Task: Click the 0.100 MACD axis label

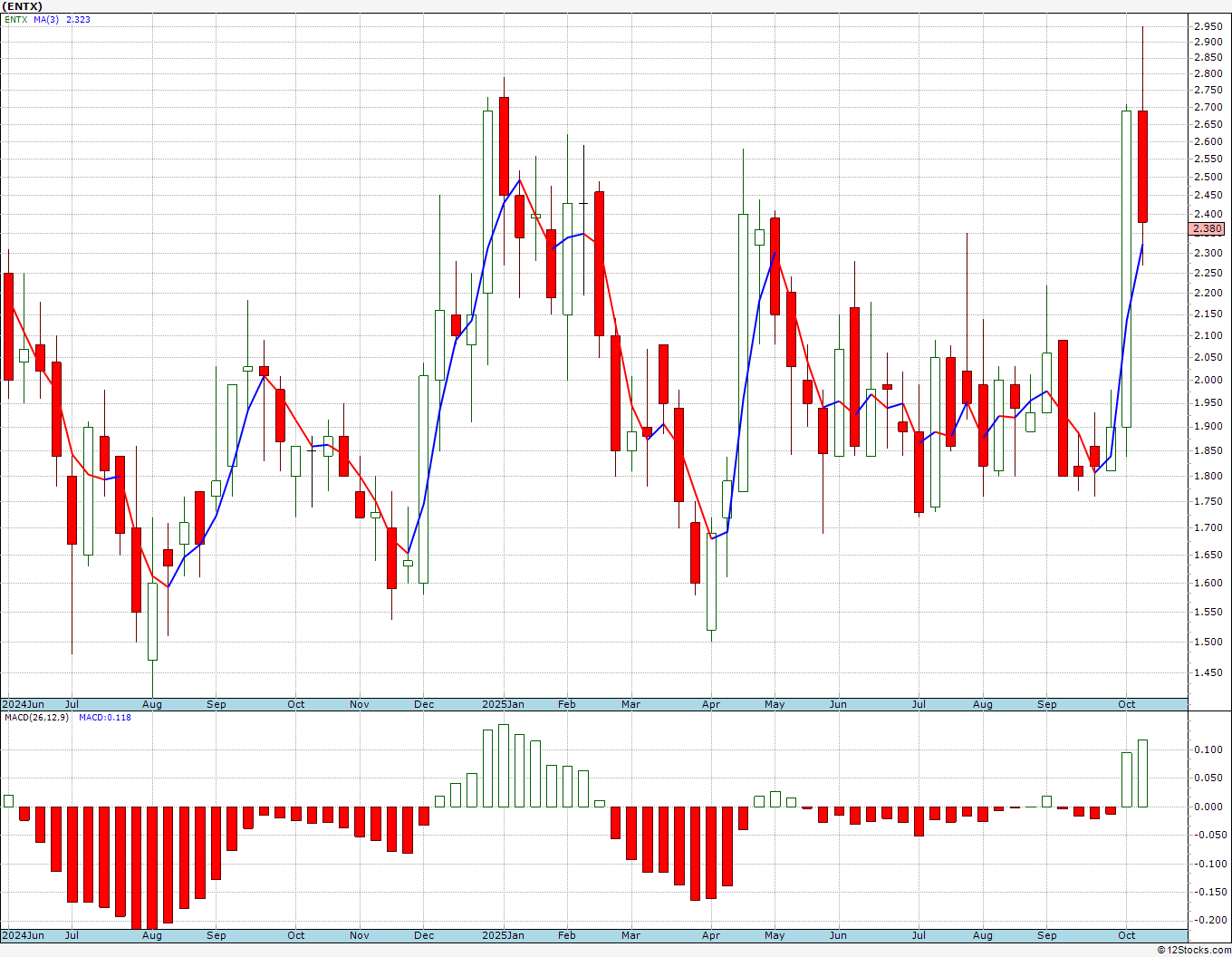Action: tap(1208, 749)
